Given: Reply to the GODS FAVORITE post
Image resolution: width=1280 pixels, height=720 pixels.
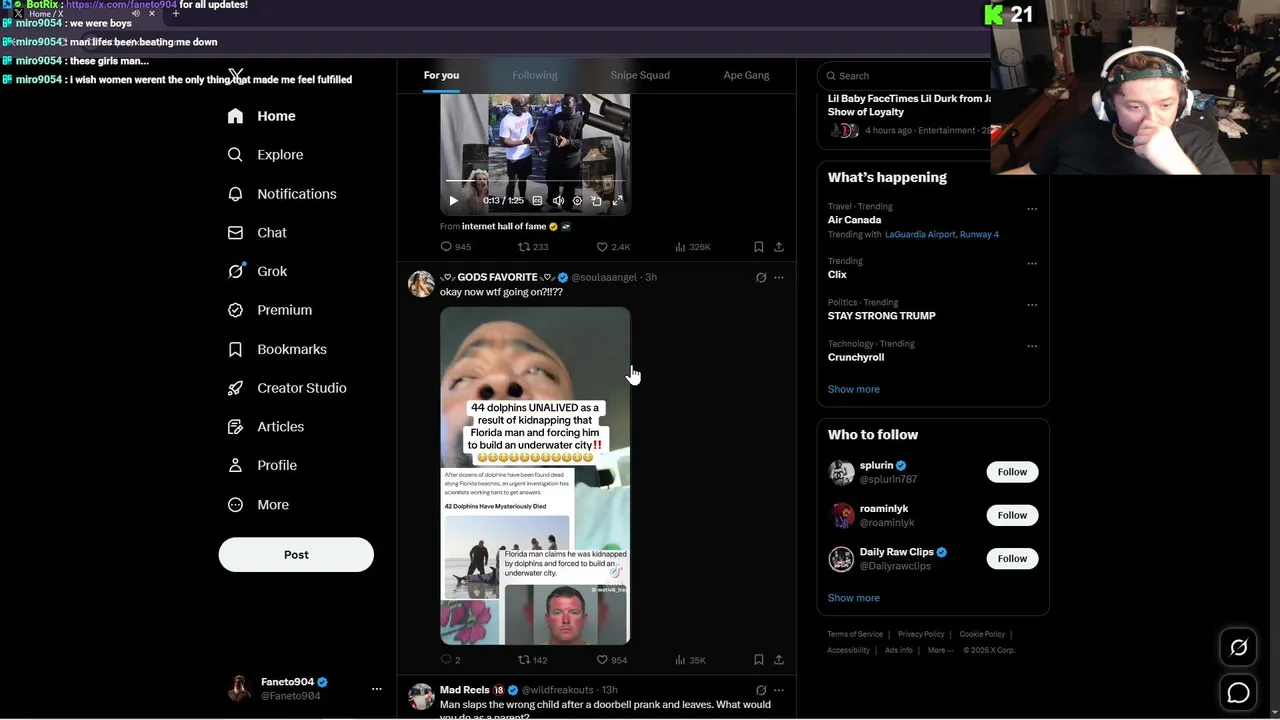Looking at the screenshot, I should click(450, 660).
